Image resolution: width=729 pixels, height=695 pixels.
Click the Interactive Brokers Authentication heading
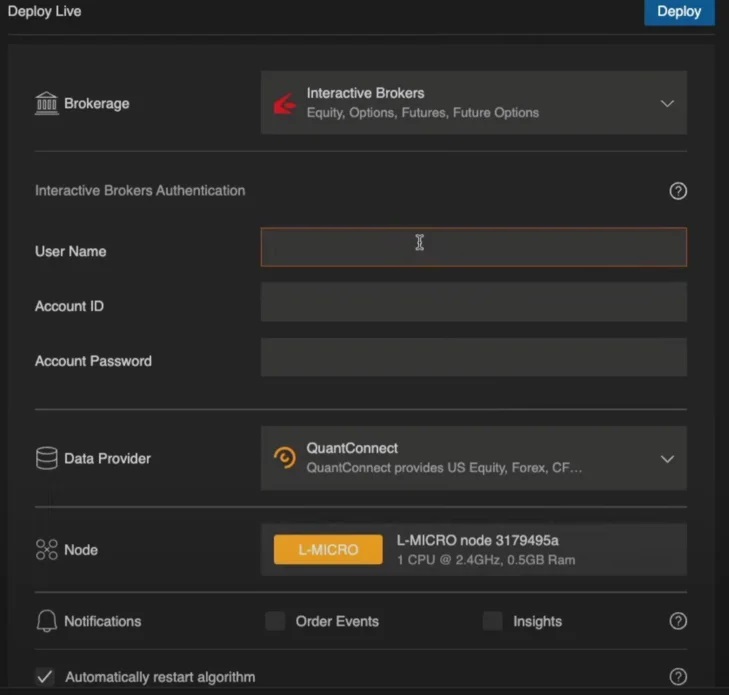[x=140, y=191]
